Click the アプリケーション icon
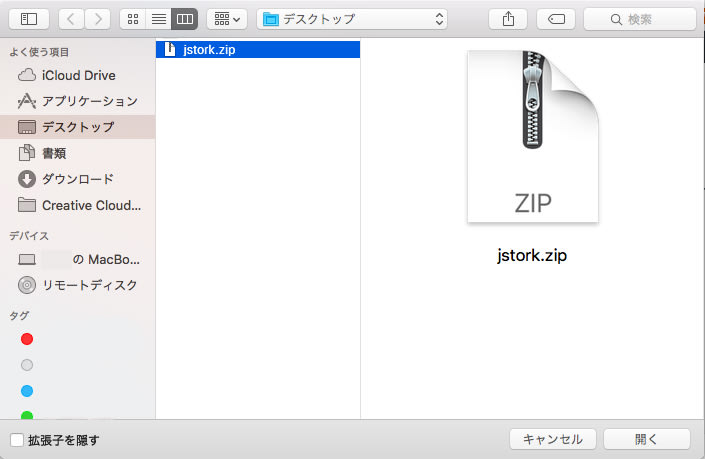 point(27,101)
